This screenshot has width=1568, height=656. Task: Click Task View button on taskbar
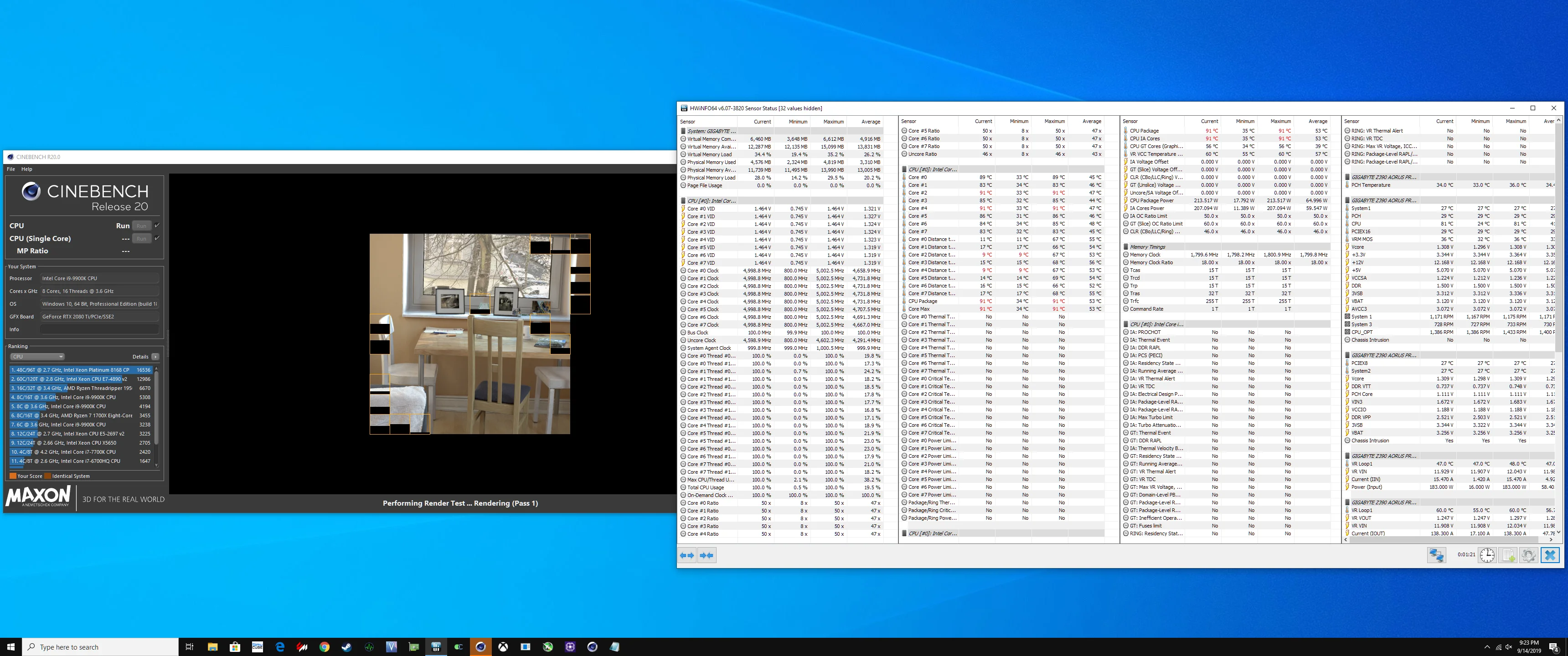point(189,647)
